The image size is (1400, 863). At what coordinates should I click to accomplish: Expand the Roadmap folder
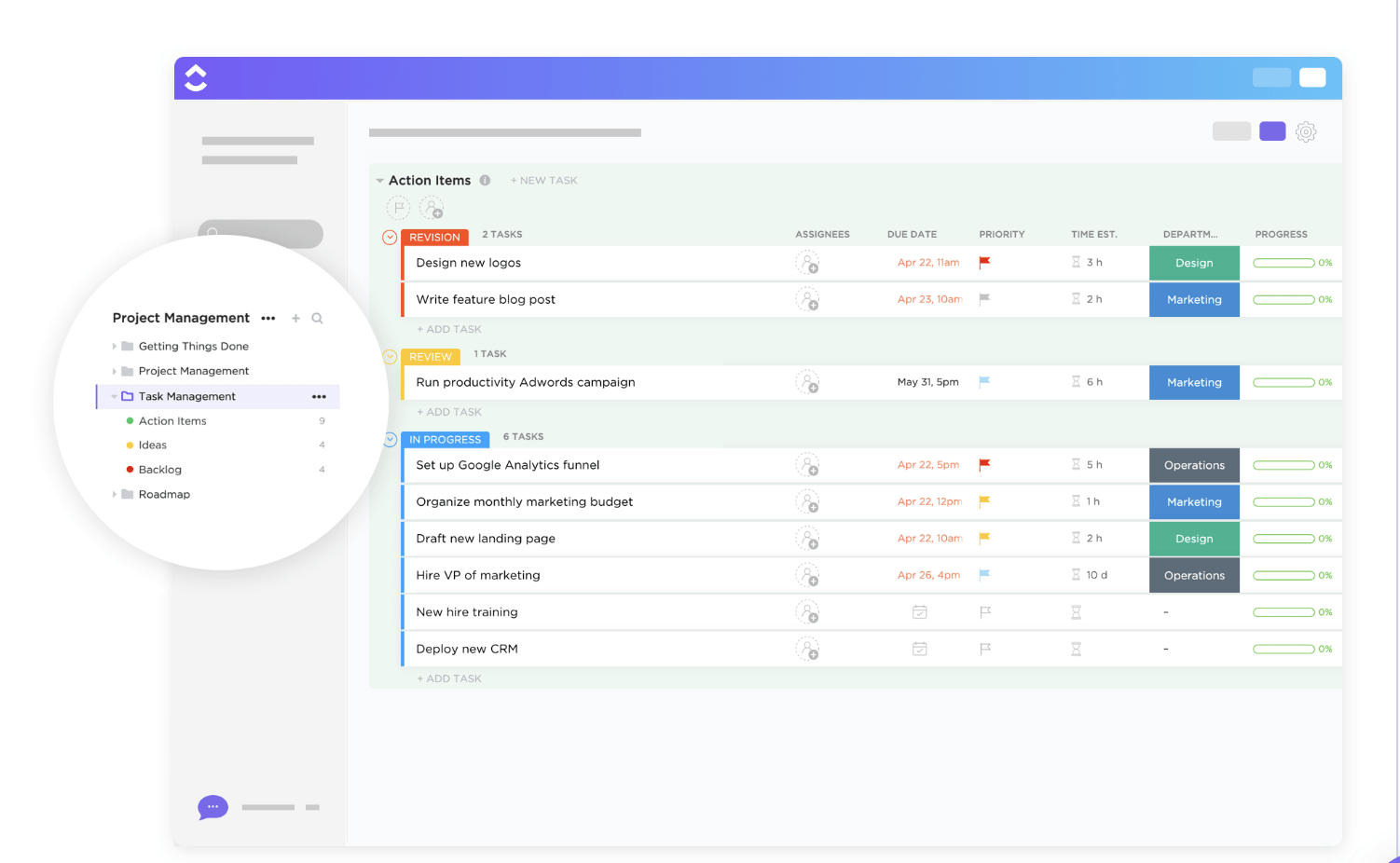[115, 495]
